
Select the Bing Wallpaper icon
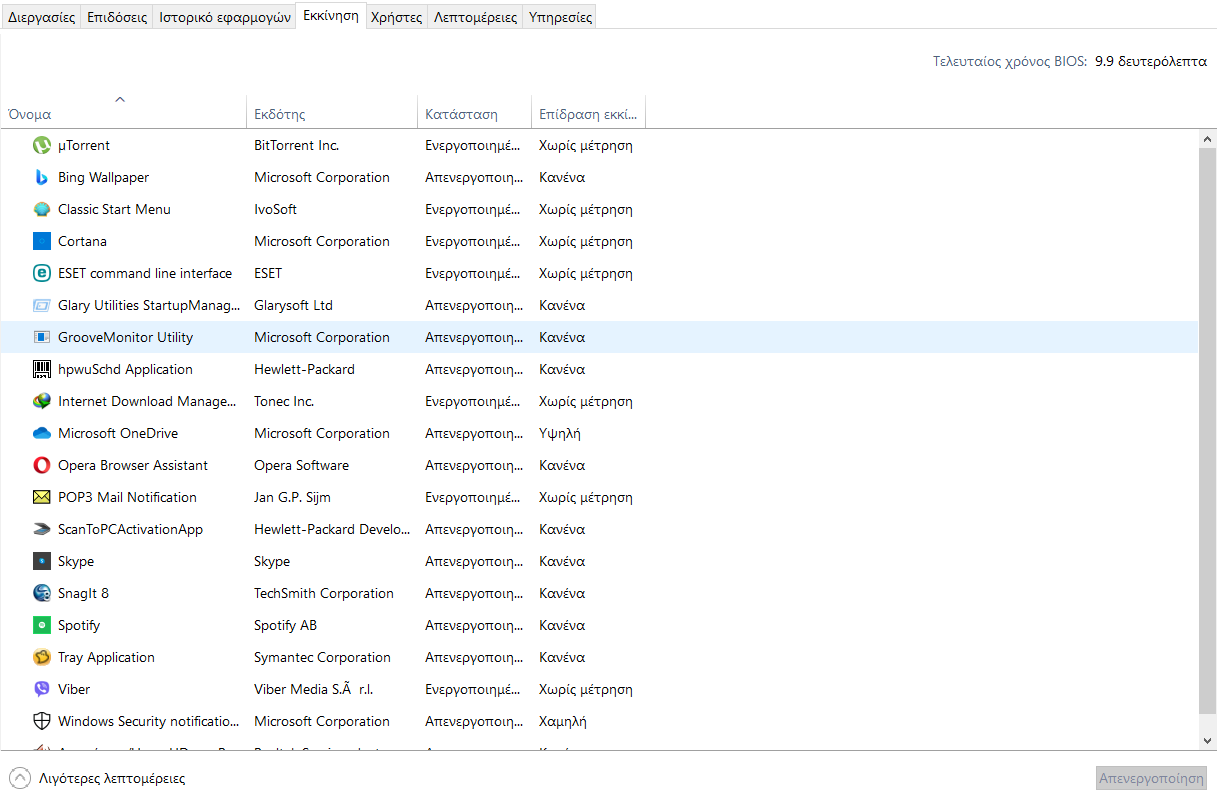click(x=42, y=177)
